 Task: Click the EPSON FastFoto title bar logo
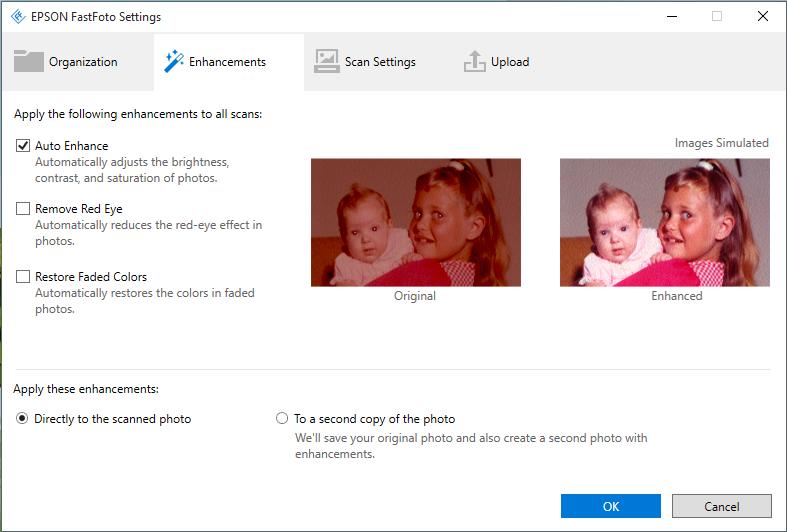pos(17,17)
